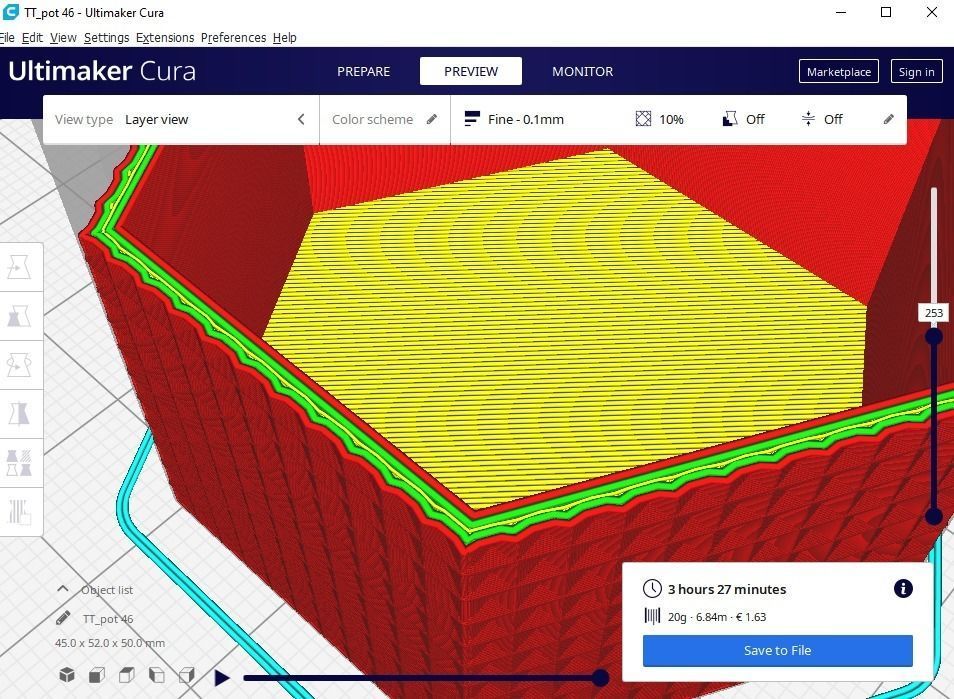954x699 pixels.
Task: Click the Sign in button
Action: (x=916, y=72)
